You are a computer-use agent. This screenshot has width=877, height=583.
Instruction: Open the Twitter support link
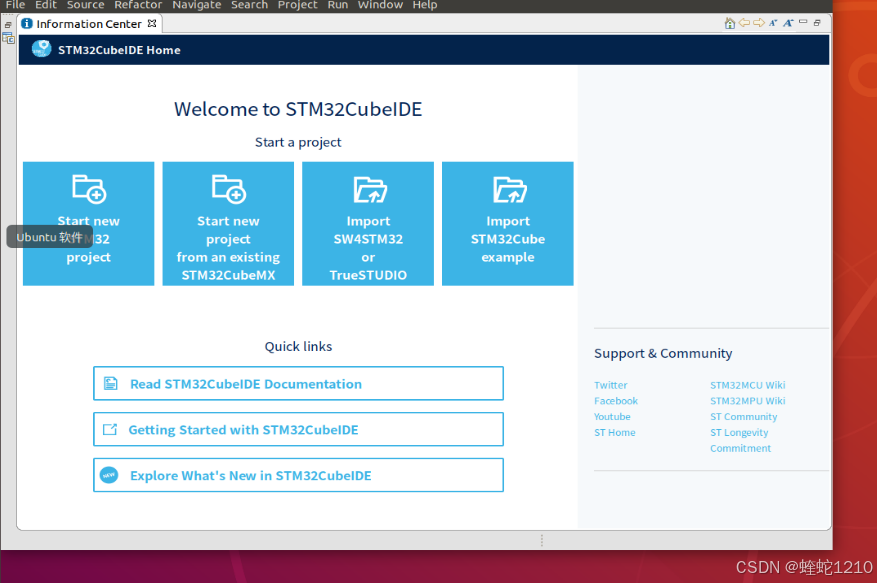coord(611,385)
